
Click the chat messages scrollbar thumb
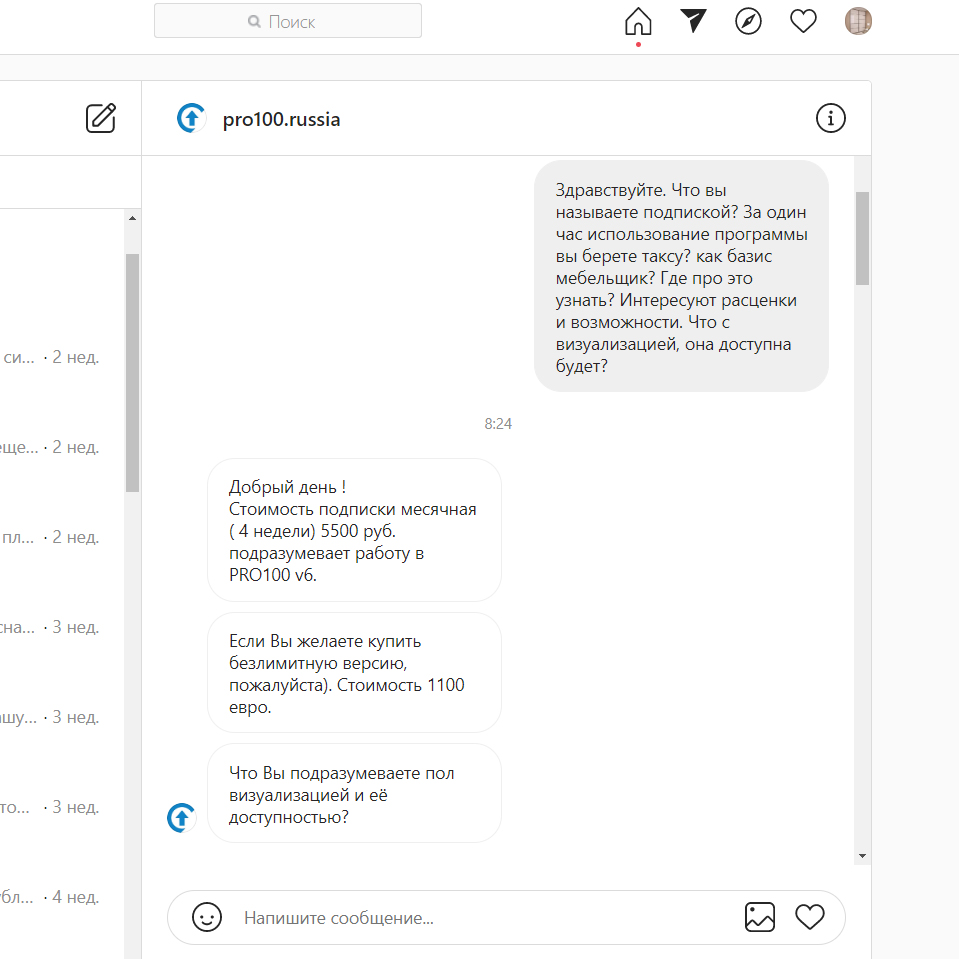tap(862, 238)
